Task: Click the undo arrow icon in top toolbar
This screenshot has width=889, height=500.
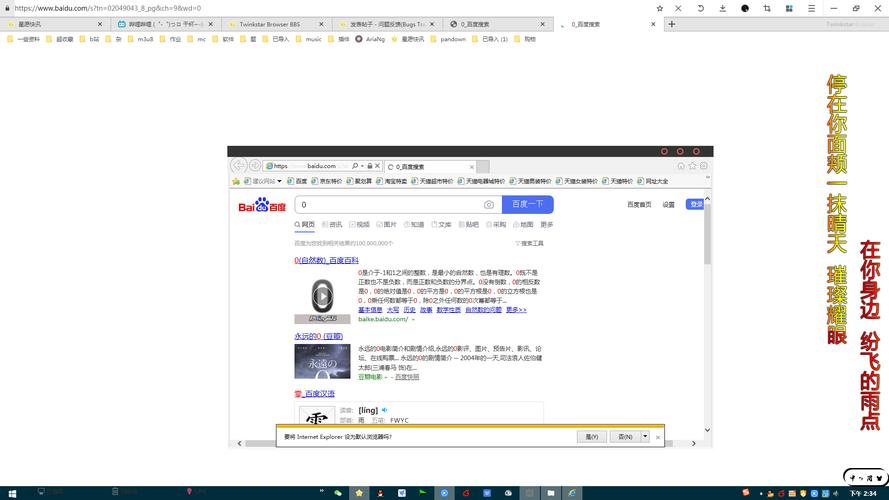Action: [x=700, y=8]
